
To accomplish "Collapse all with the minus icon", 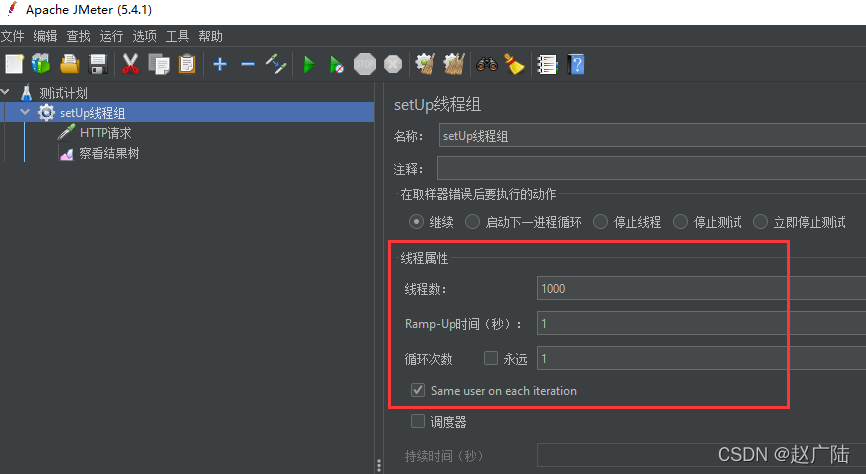I will tap(248, 65).
